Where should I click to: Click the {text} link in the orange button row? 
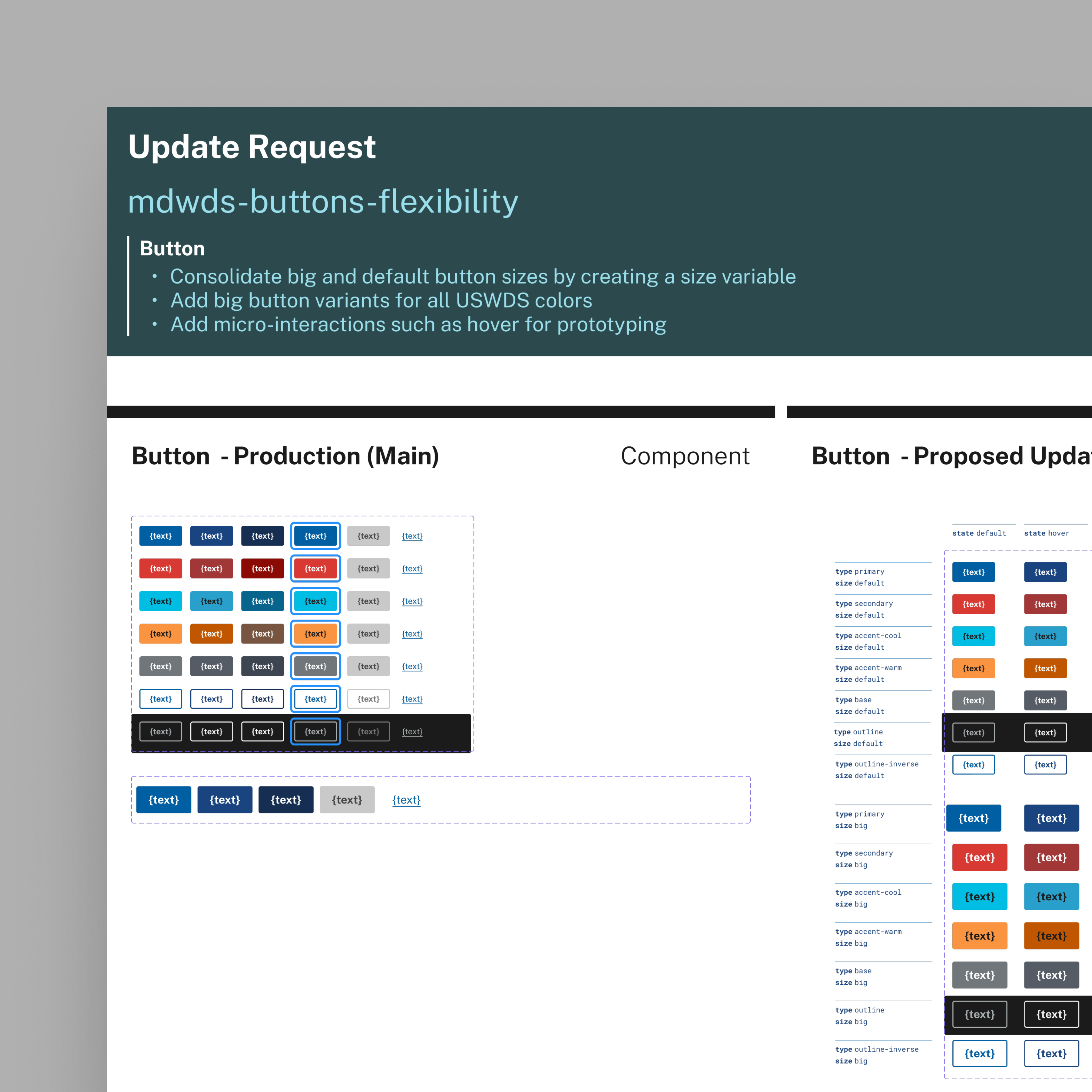point(412,634)
